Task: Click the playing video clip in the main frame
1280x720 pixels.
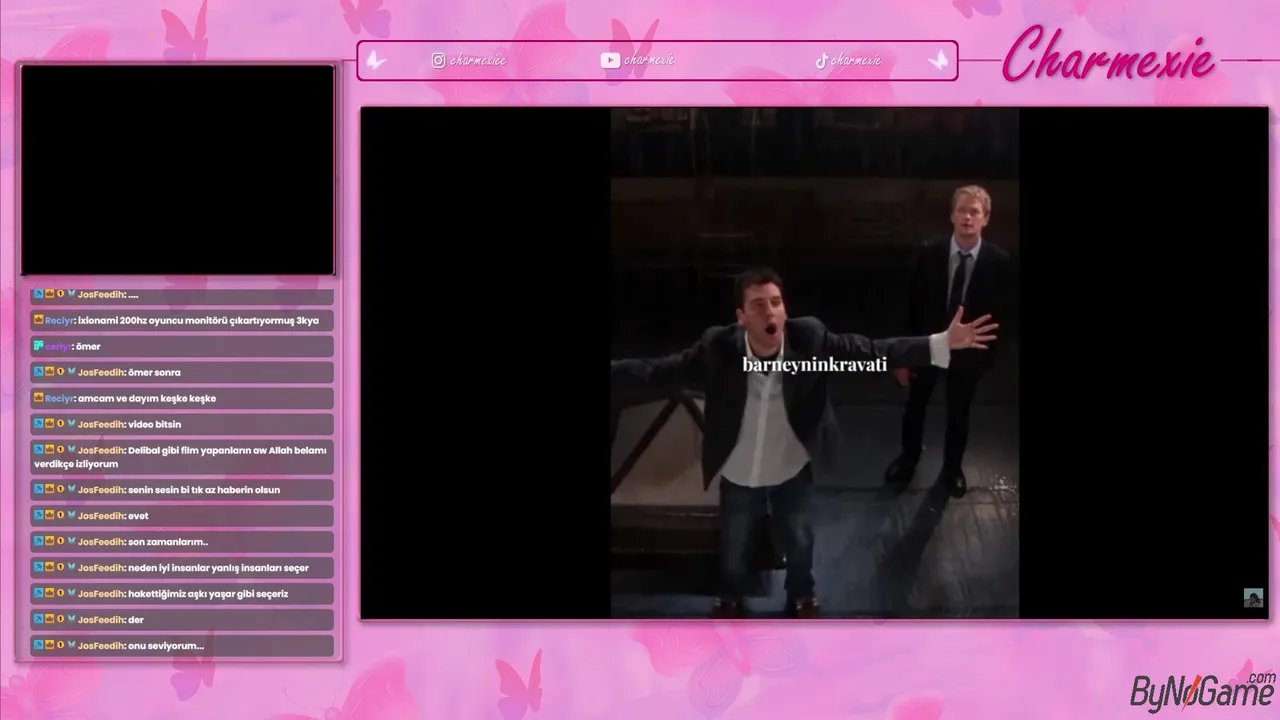Action: 814,363
